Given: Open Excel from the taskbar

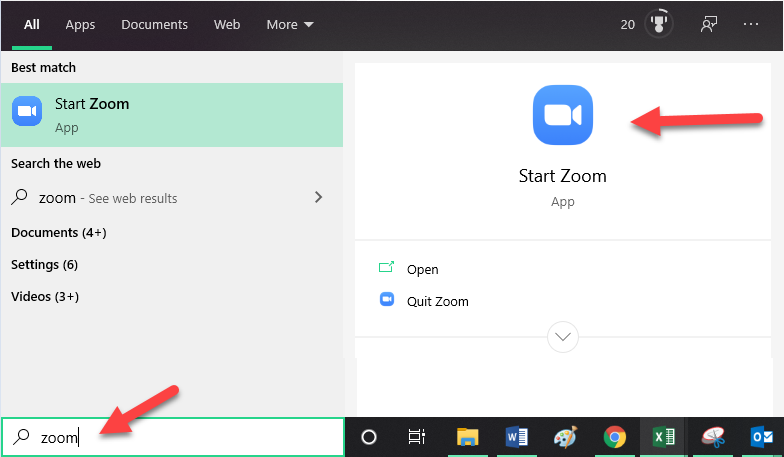Looking at the screenshot, I should tap(663, 437).
